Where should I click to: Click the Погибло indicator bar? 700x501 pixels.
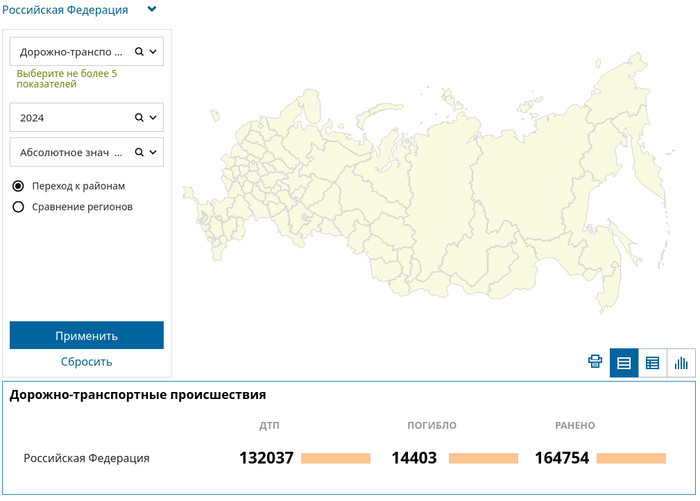483,458
